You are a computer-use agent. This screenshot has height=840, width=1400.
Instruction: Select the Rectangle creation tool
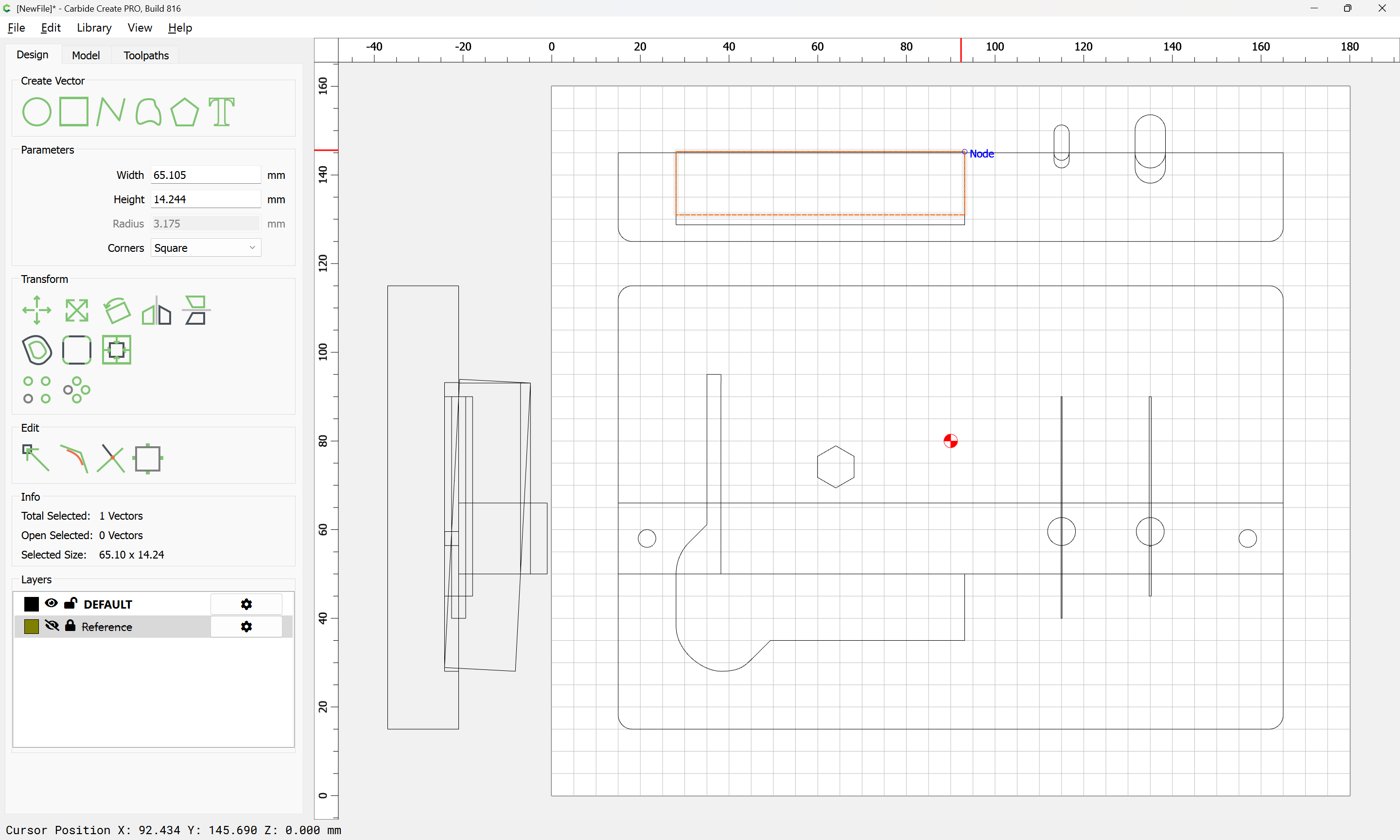pyautogui.click(x=73, y=111)
